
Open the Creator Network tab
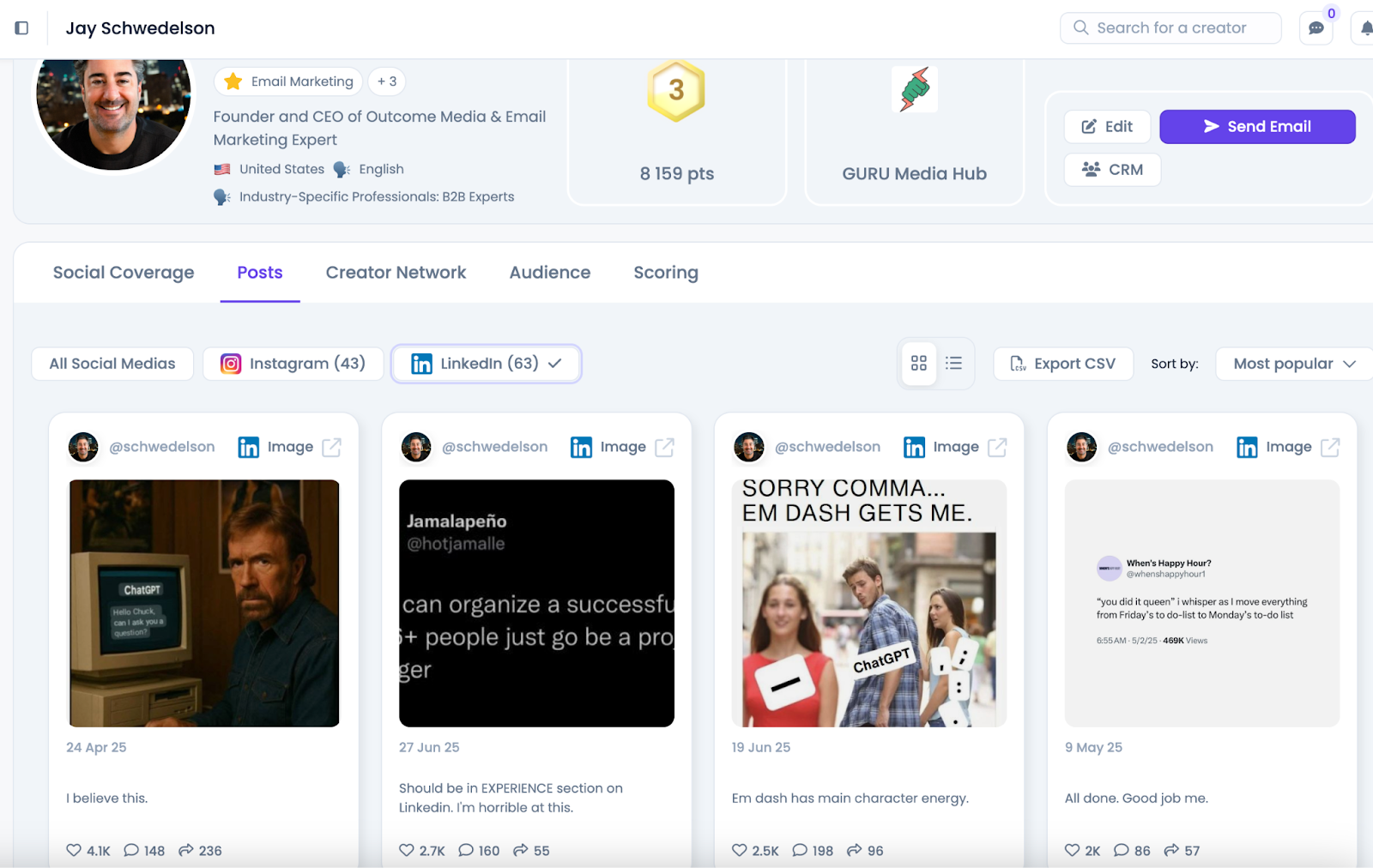click(396, 273)
